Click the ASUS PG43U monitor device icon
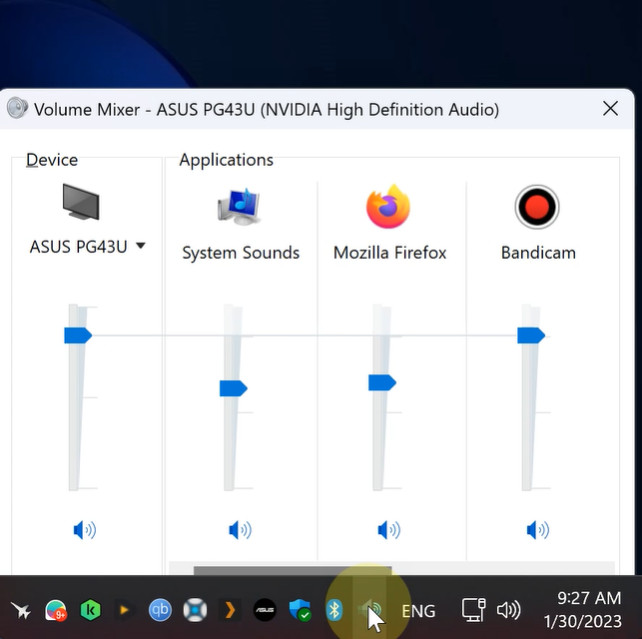 pos(81,202)
